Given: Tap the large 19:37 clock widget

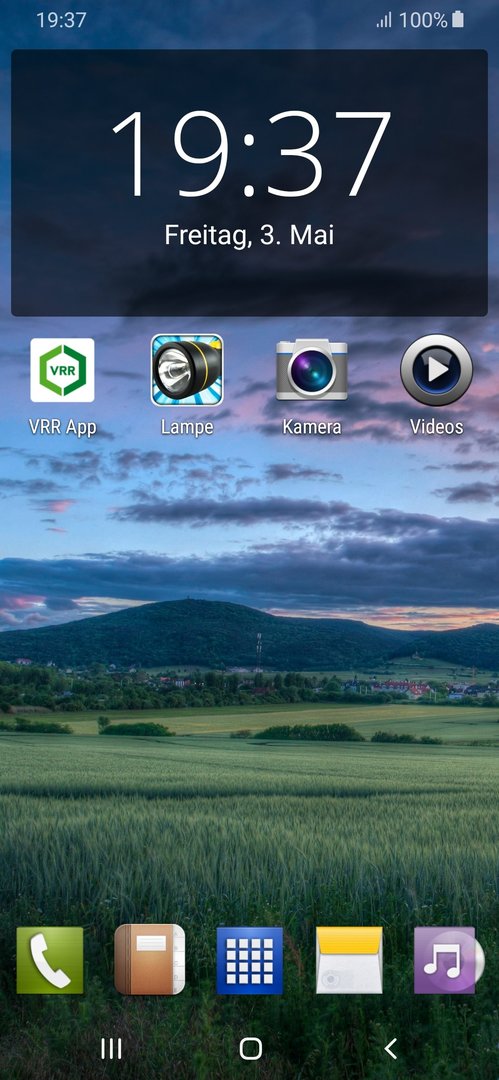Looking at the screenshot, I should [251, 153].
